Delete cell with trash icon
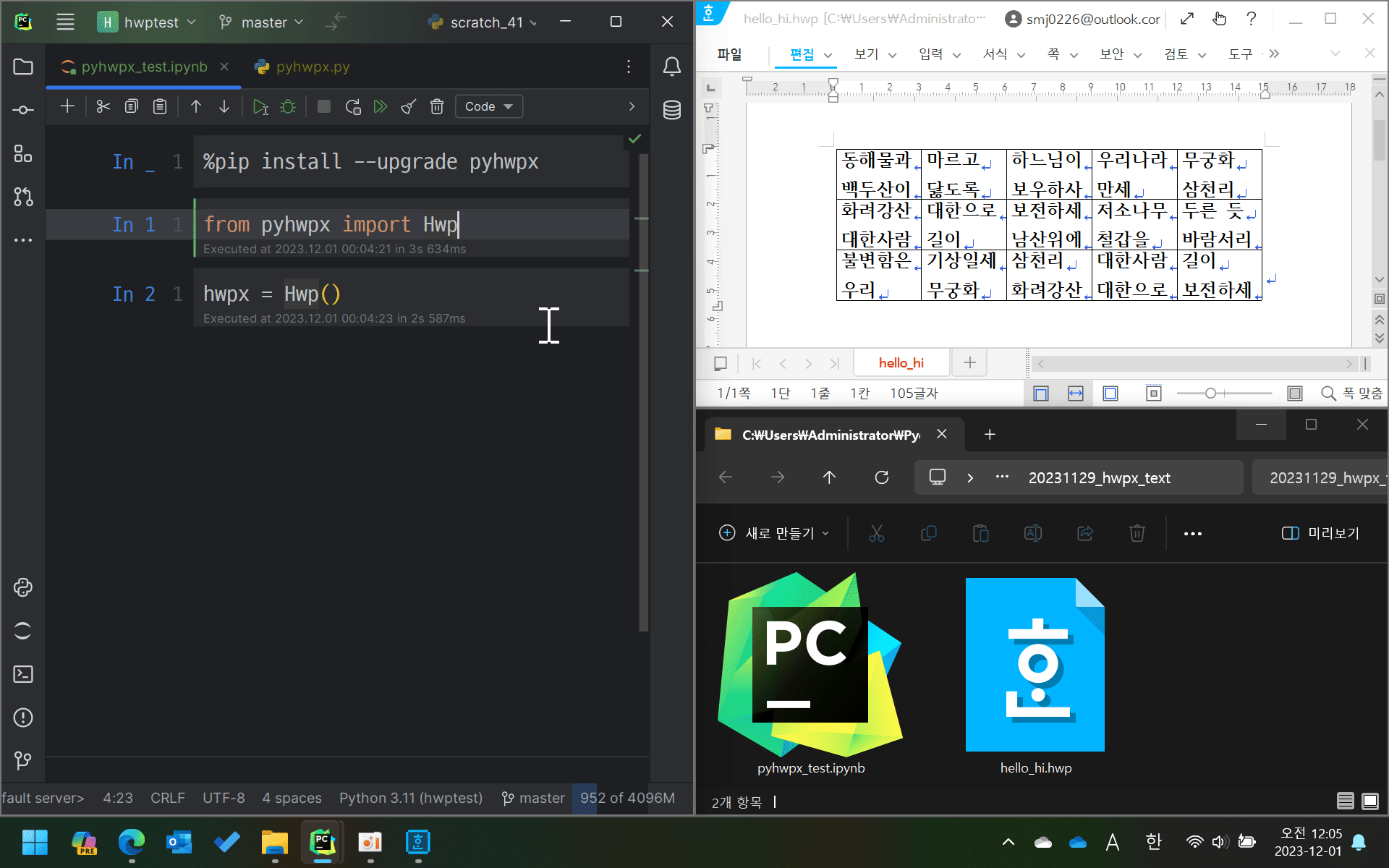Image resolution: width=1389 pixels, height=868 pixels. [x=436, y=107]
